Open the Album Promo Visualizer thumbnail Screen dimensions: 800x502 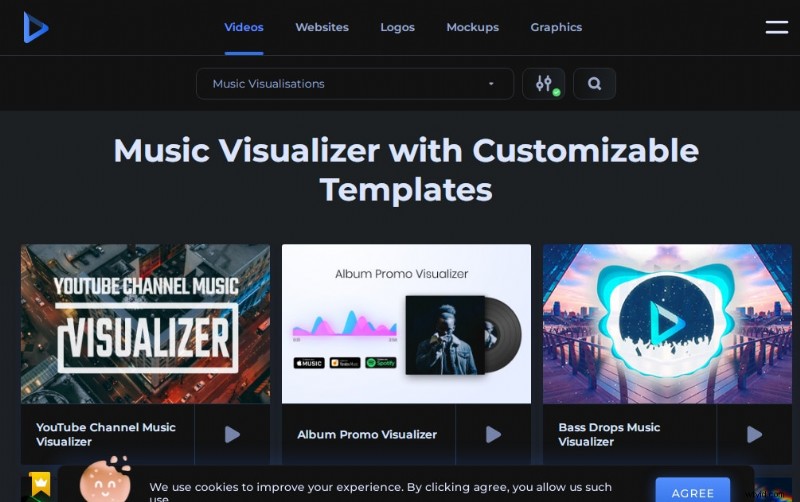click(x=406, y=324)
